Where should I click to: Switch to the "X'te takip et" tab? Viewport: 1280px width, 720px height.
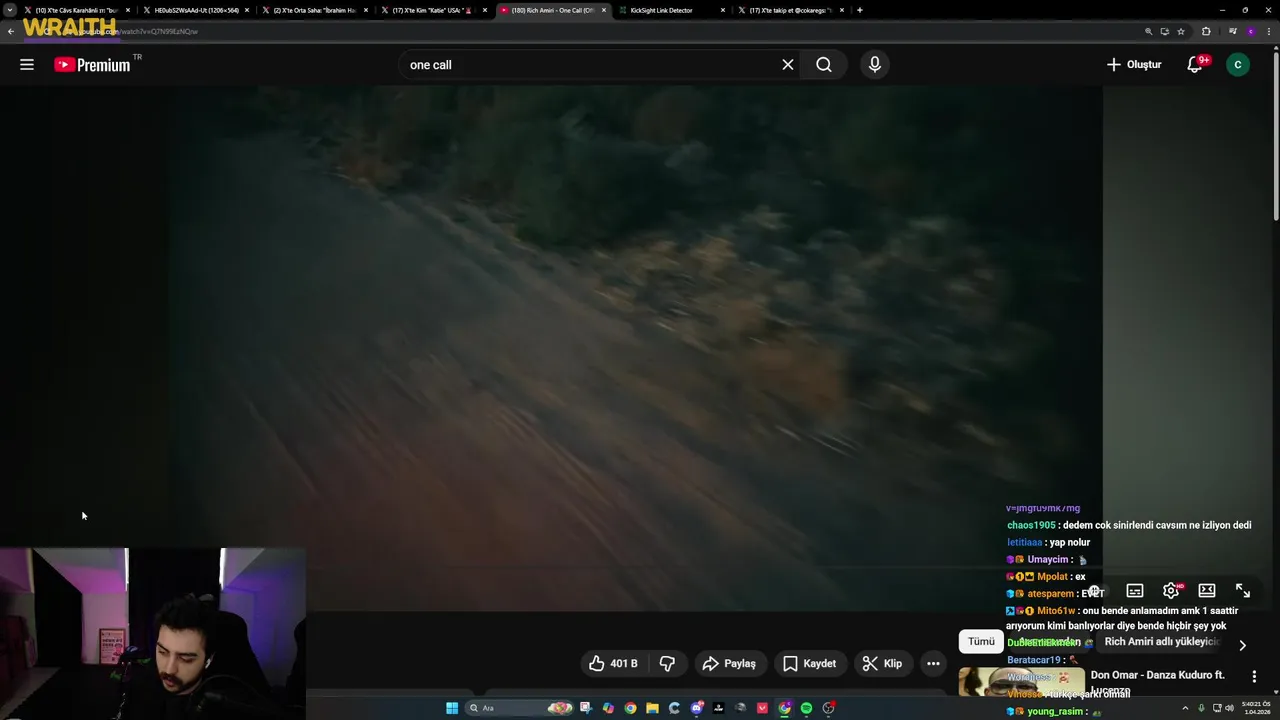790,10
